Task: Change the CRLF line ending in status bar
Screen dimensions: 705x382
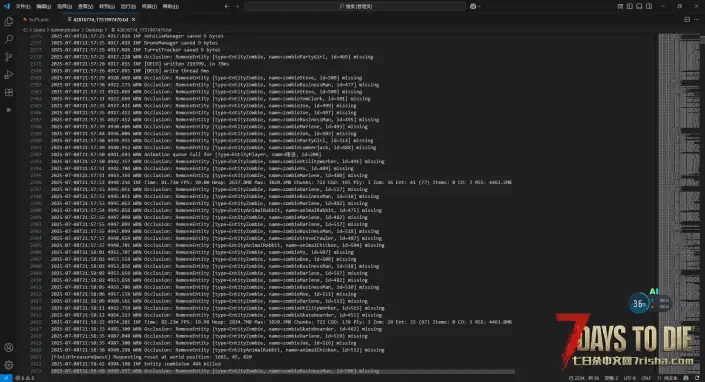Action: [647, 378]
